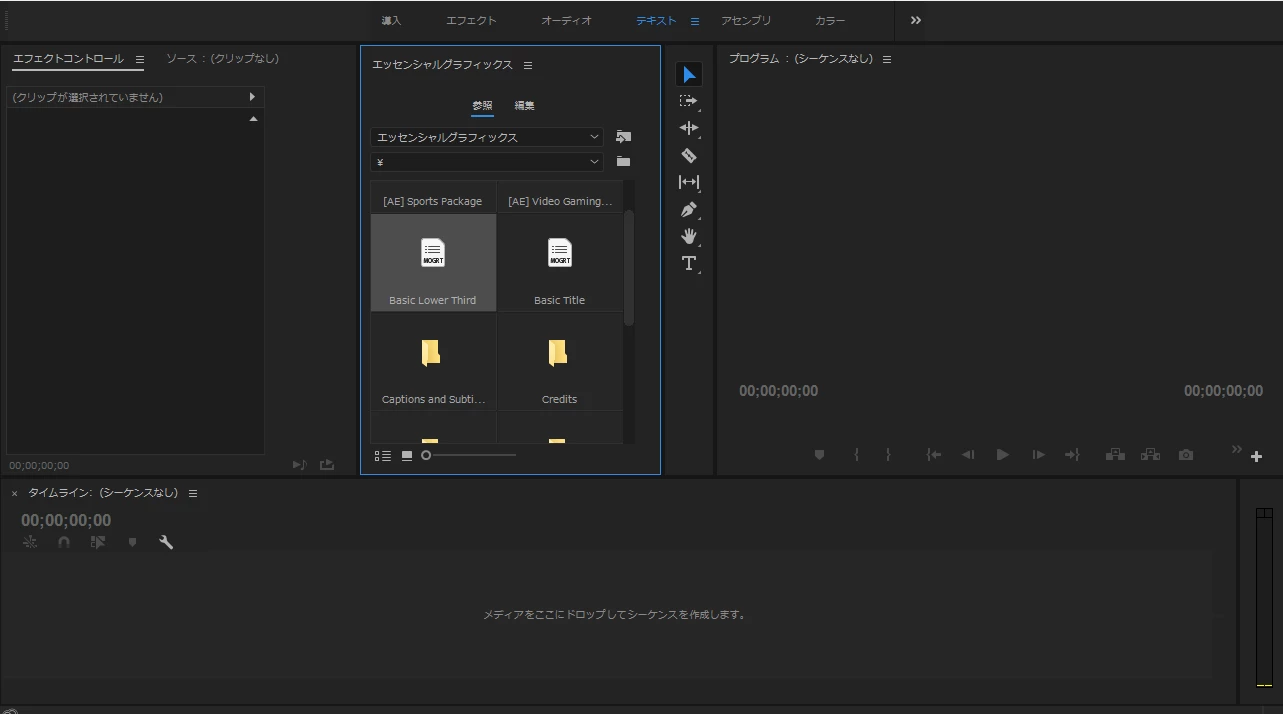Select the Hand tool
The height and width of the screenshot is (714, 1283).
coord(689,236)
